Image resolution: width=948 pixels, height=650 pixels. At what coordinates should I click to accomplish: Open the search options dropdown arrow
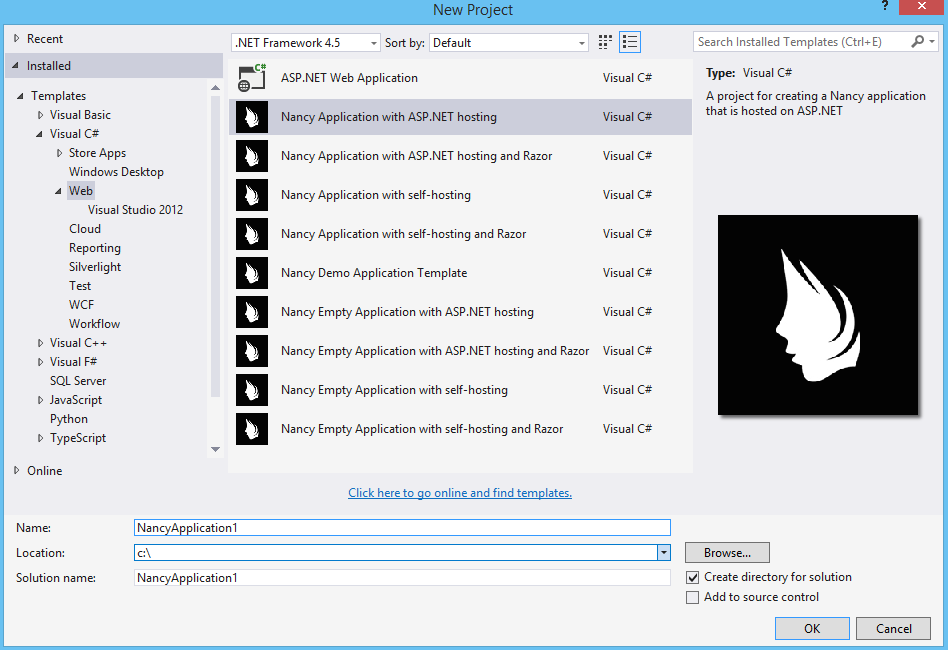click(x=932, y=42)
